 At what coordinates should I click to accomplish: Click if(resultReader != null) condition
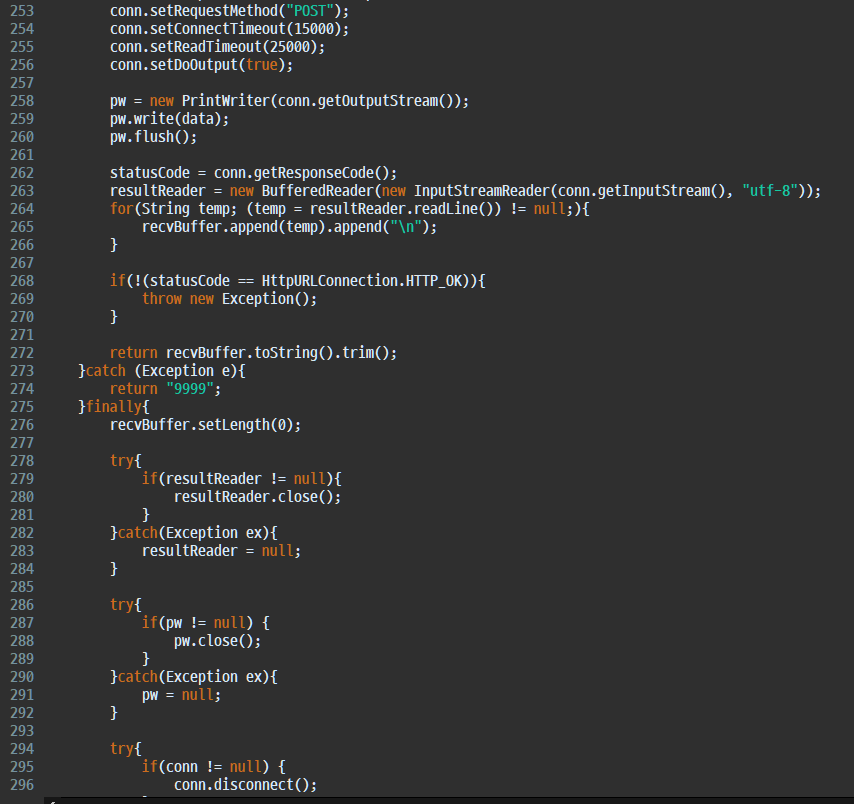click(x=237, y=478)
